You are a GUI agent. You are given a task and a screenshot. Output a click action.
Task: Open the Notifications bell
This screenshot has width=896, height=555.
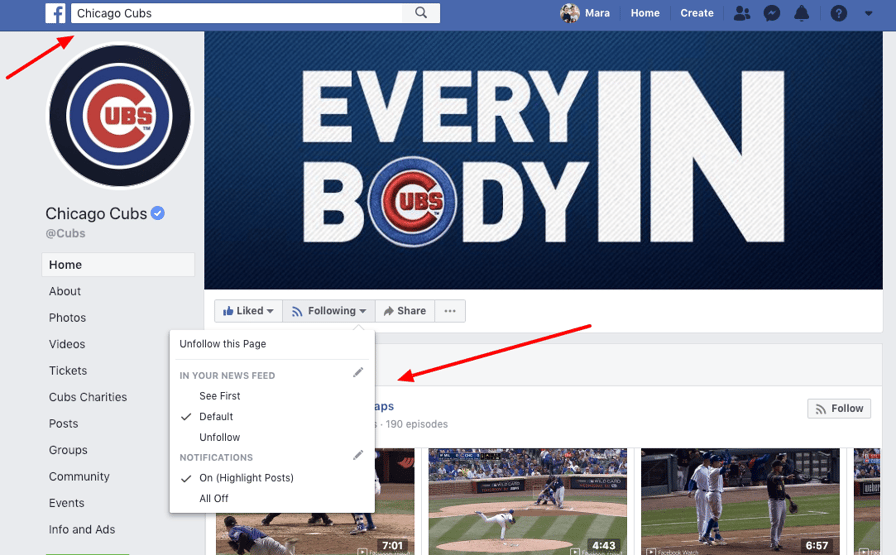802,13
